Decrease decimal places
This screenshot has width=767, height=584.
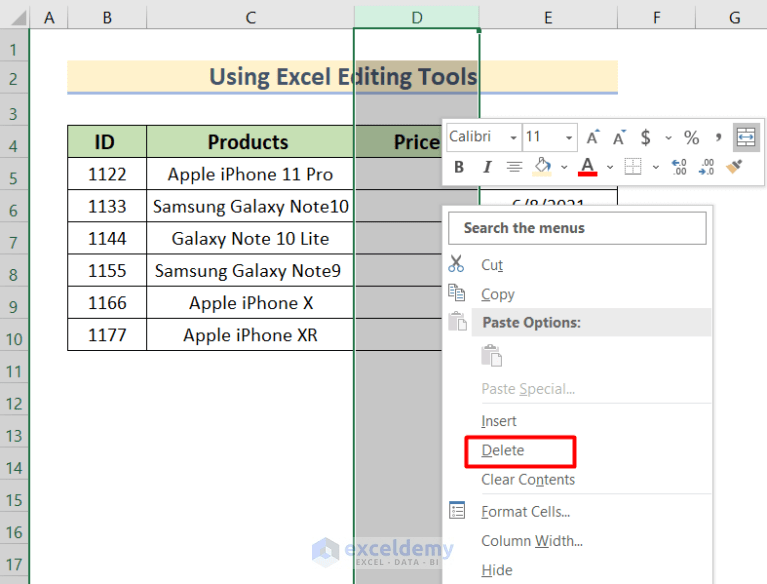707,167
